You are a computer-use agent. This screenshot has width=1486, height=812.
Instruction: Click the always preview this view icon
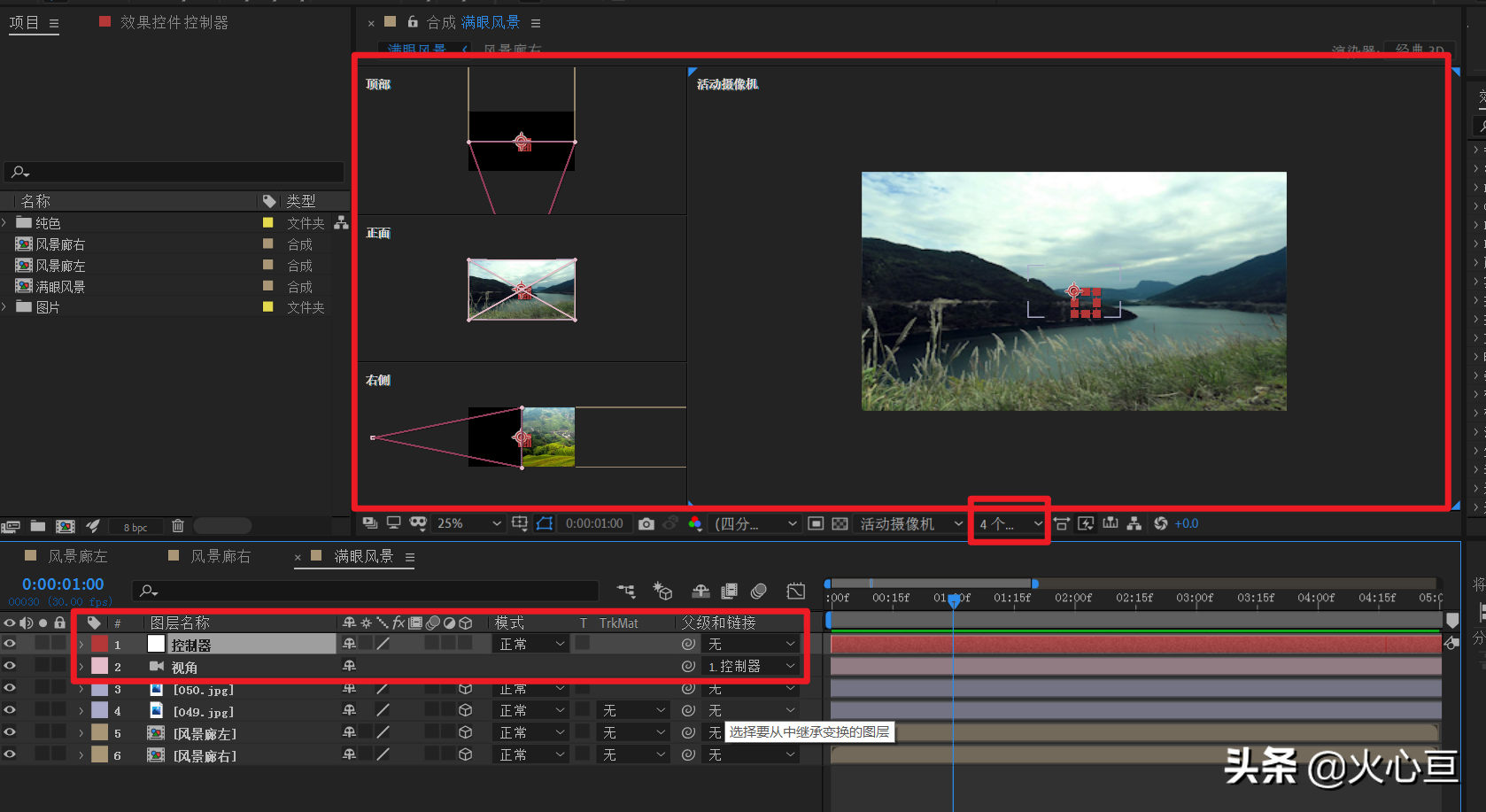[x=370, y=523]
